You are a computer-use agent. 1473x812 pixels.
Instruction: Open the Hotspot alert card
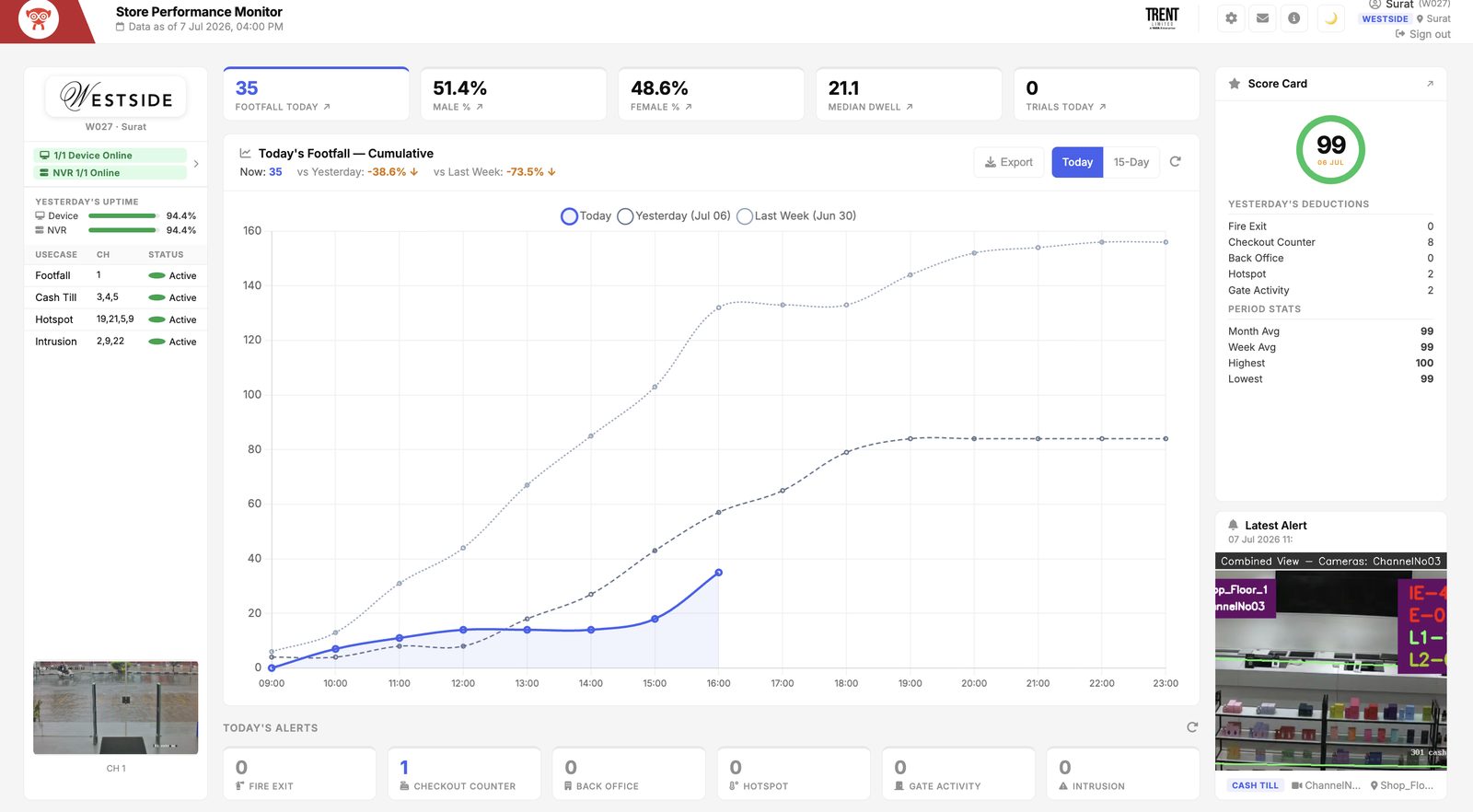794,774
